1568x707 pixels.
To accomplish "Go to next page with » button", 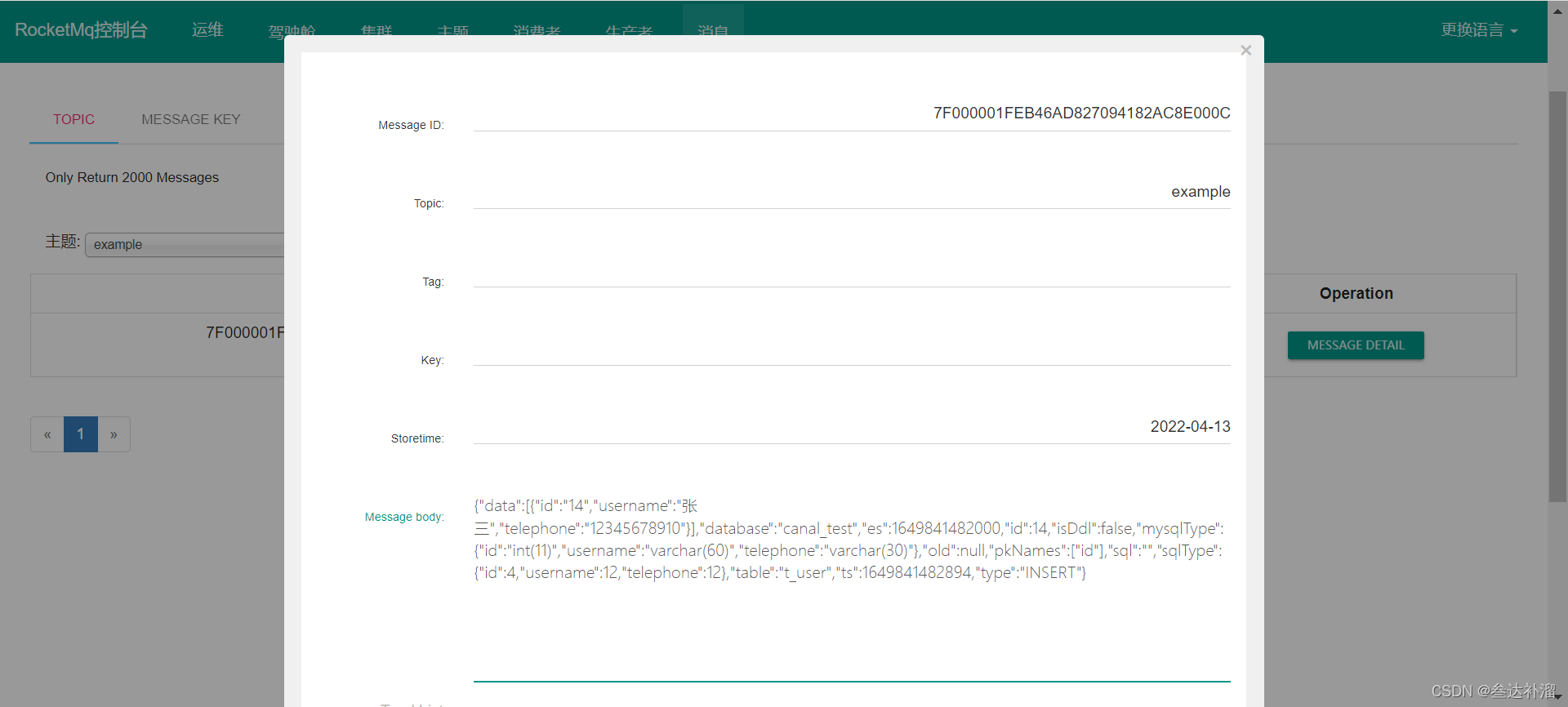I will (114, 434).
